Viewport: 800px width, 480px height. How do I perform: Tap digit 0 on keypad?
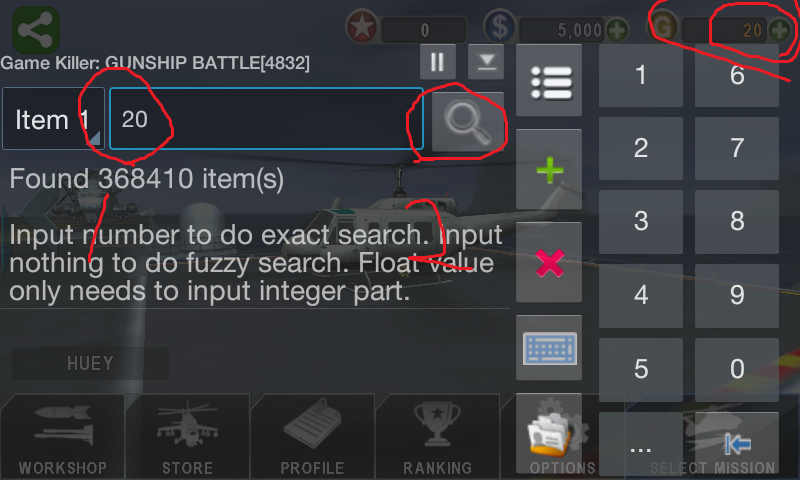point(737,369)
